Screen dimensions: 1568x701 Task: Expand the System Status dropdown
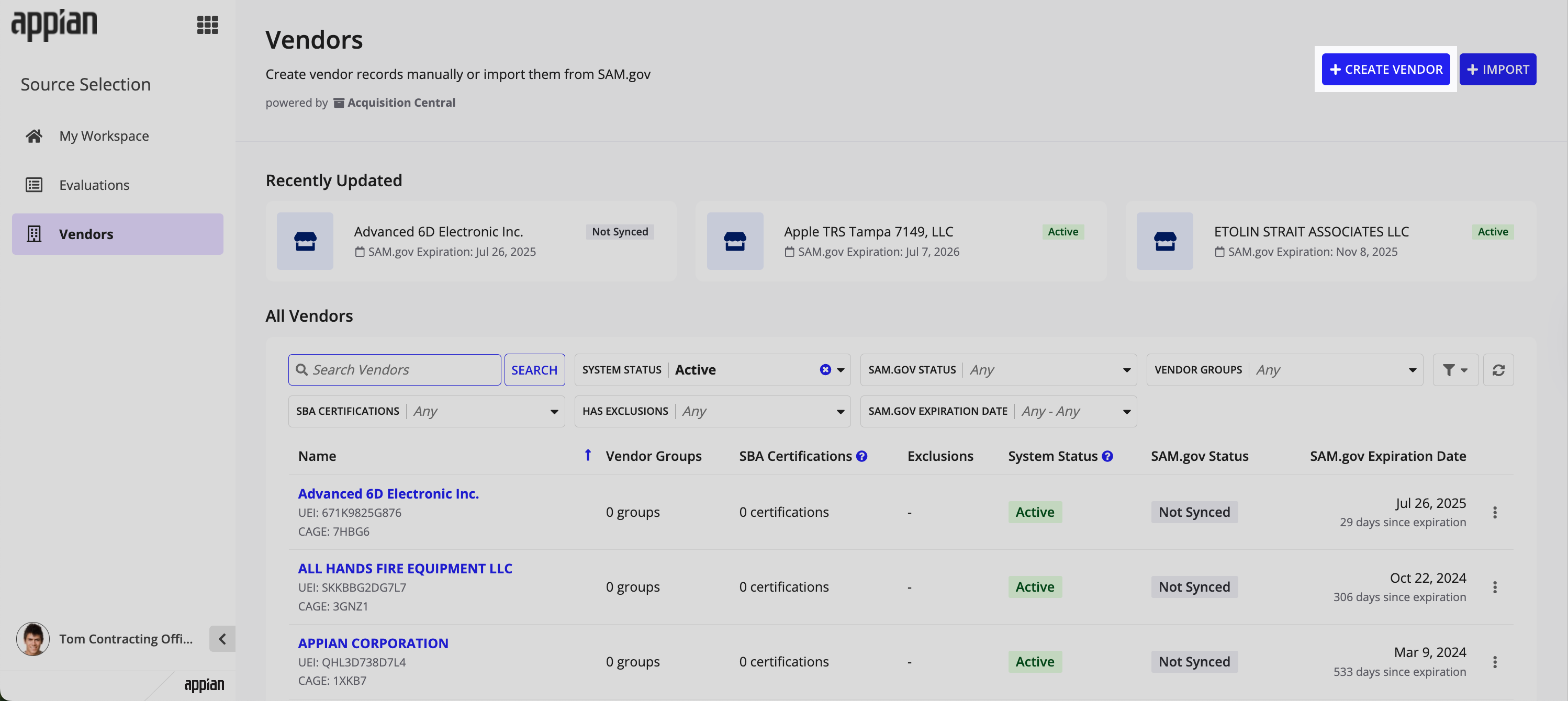click(841, 369)
